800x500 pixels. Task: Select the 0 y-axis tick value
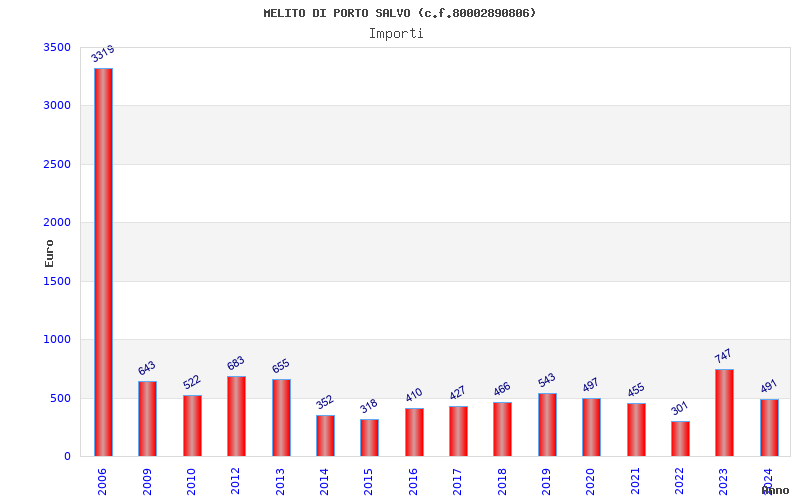pyautogui.click(x=67, y=457)
